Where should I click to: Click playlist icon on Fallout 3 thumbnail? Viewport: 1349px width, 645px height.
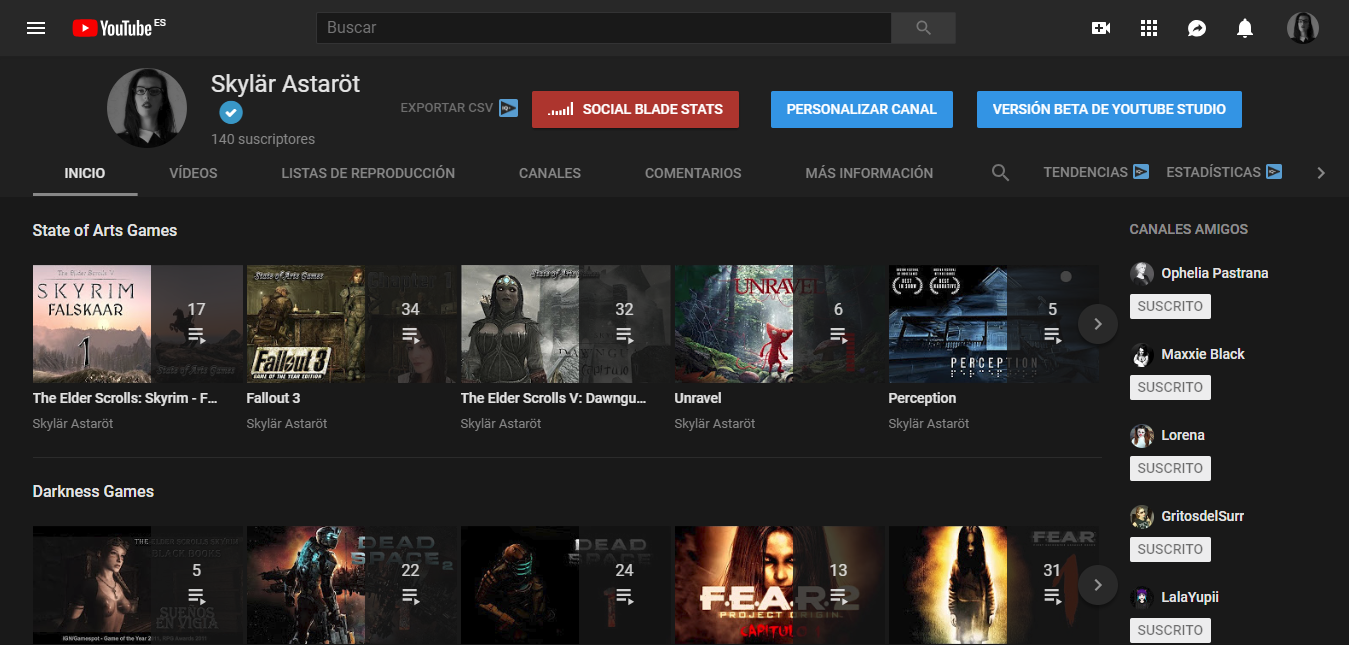tap(410, 335)
